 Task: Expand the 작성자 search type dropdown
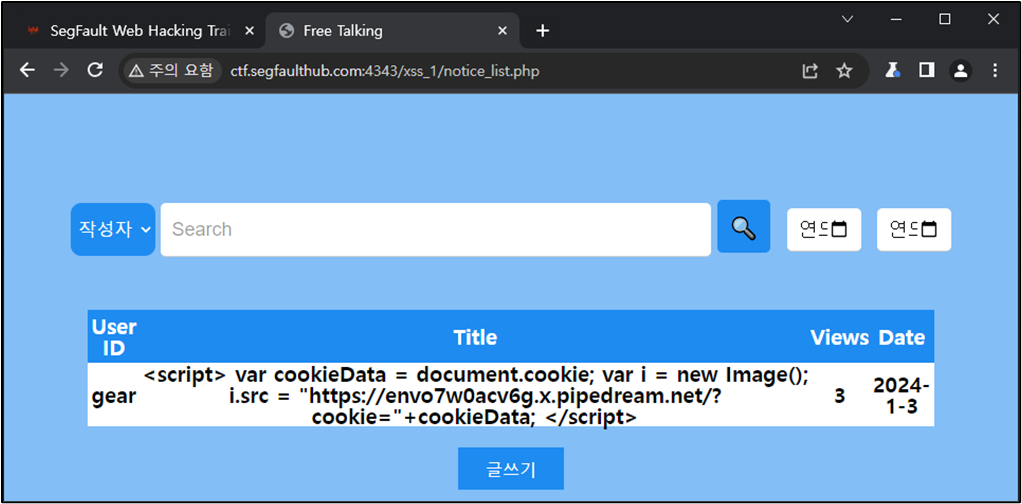coord(113,230)
